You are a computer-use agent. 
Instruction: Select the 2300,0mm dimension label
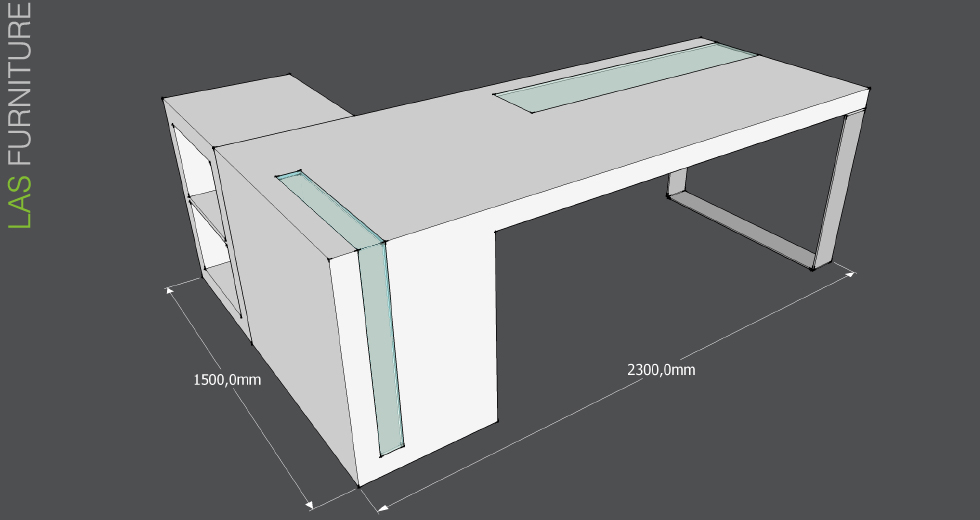[661, 369]
